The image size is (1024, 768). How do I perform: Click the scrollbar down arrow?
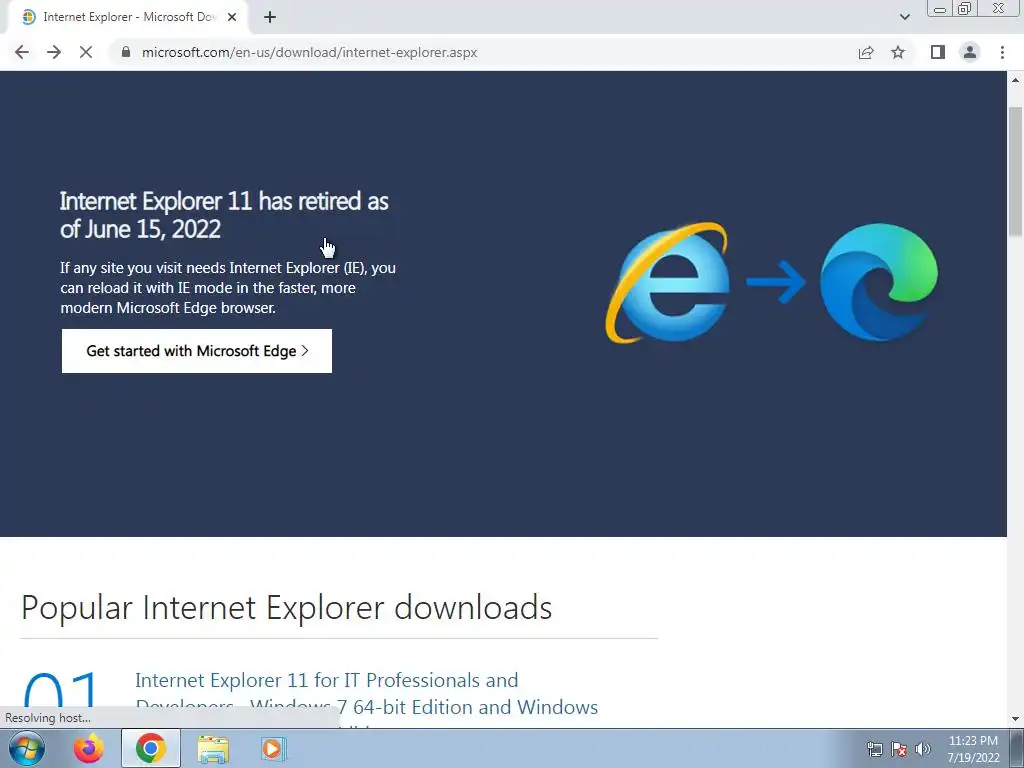point(1016,719)
